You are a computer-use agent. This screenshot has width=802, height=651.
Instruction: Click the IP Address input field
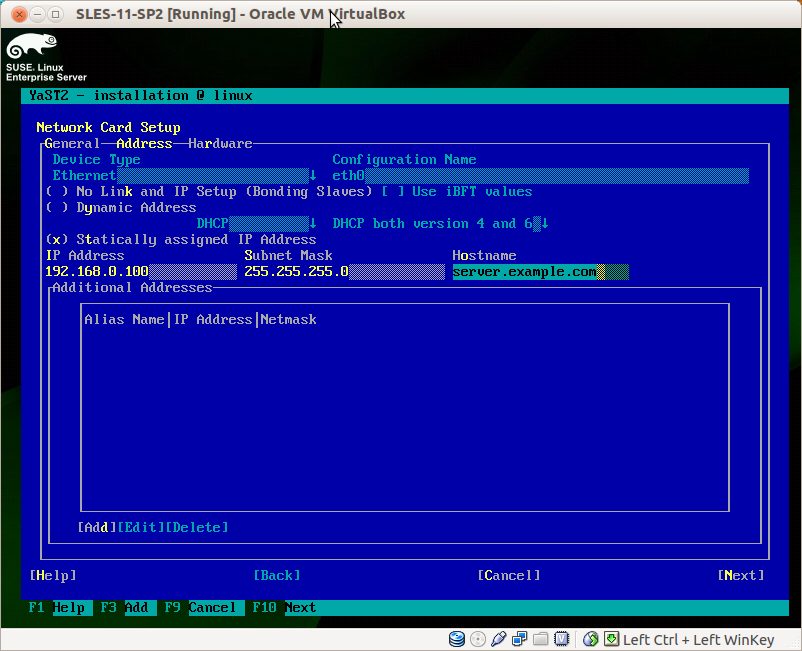click(141, 272)
